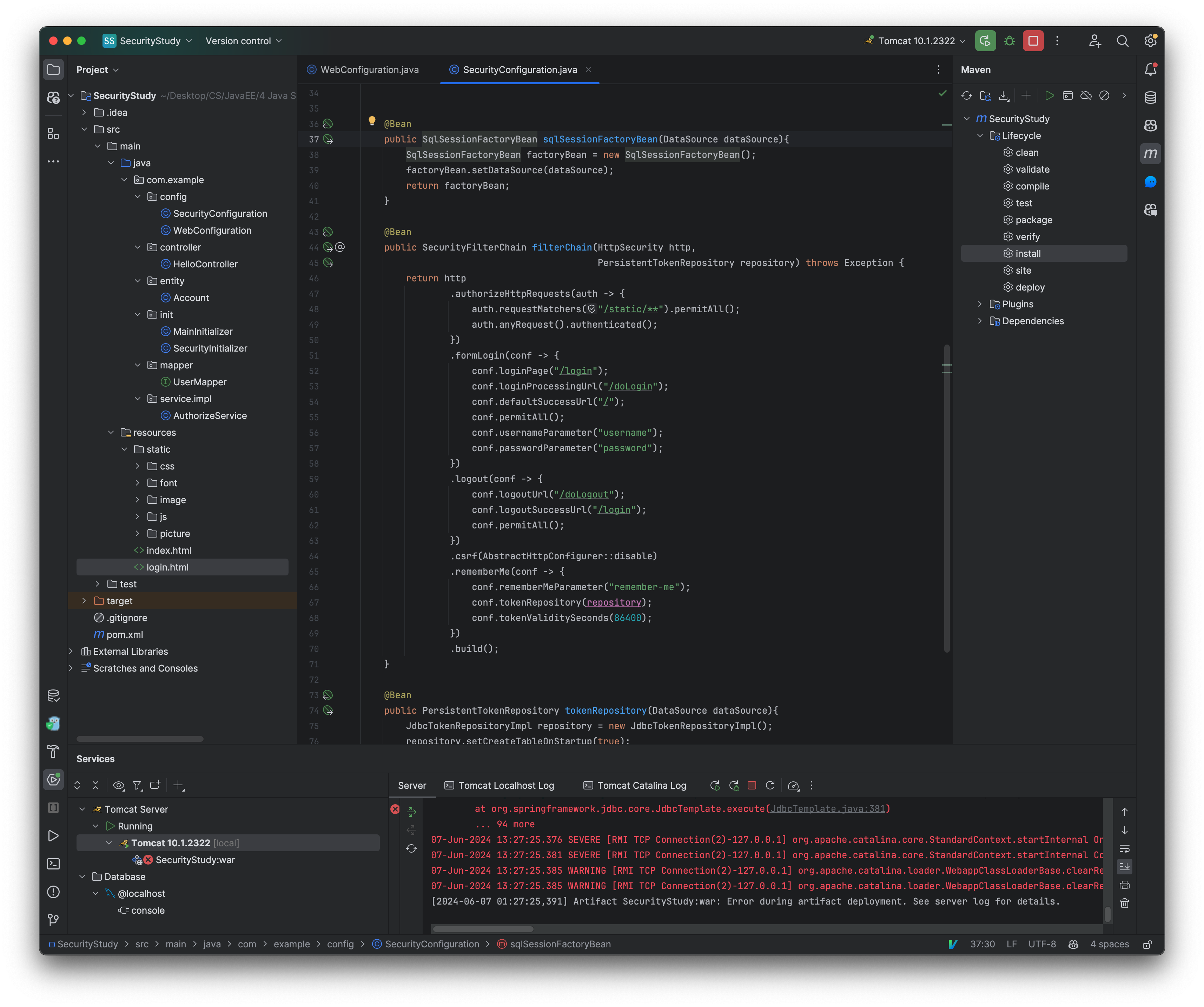Select the install Maven lifecycle goal

(x=1044, y=253)
